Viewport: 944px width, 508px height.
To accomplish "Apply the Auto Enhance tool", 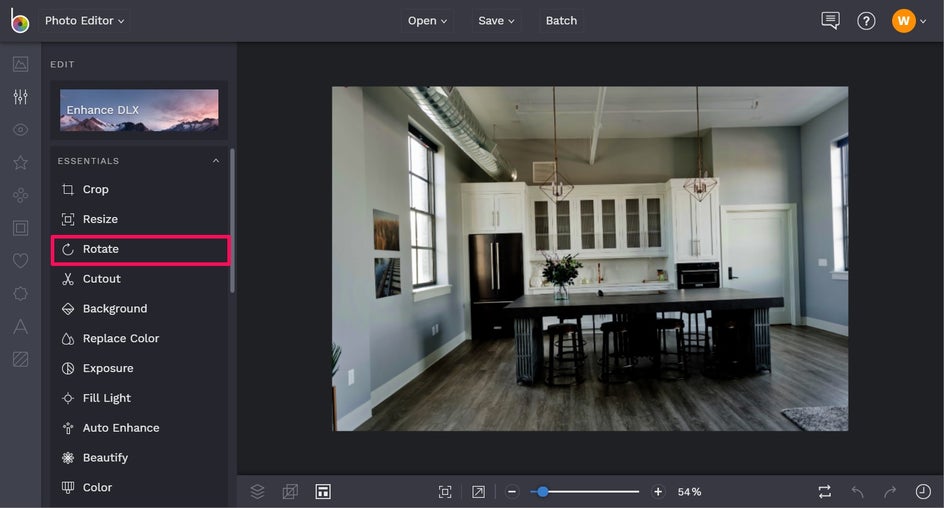I will (x=139, y=428).
